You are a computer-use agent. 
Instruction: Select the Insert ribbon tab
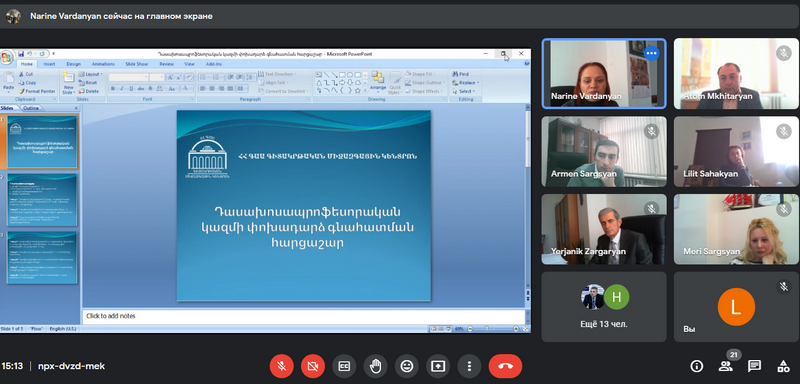49,64
